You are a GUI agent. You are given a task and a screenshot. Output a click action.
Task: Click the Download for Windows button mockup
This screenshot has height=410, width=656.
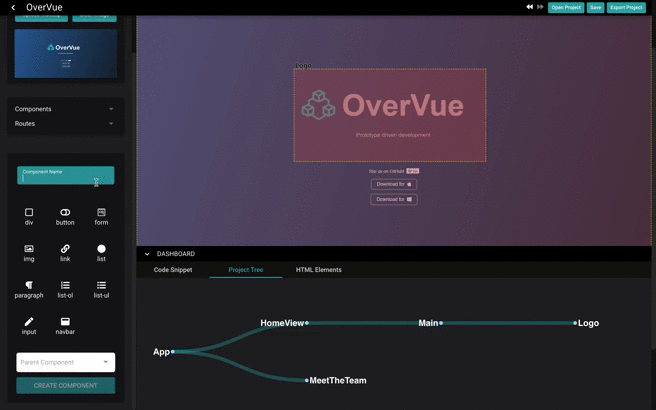tap(394, 199)
